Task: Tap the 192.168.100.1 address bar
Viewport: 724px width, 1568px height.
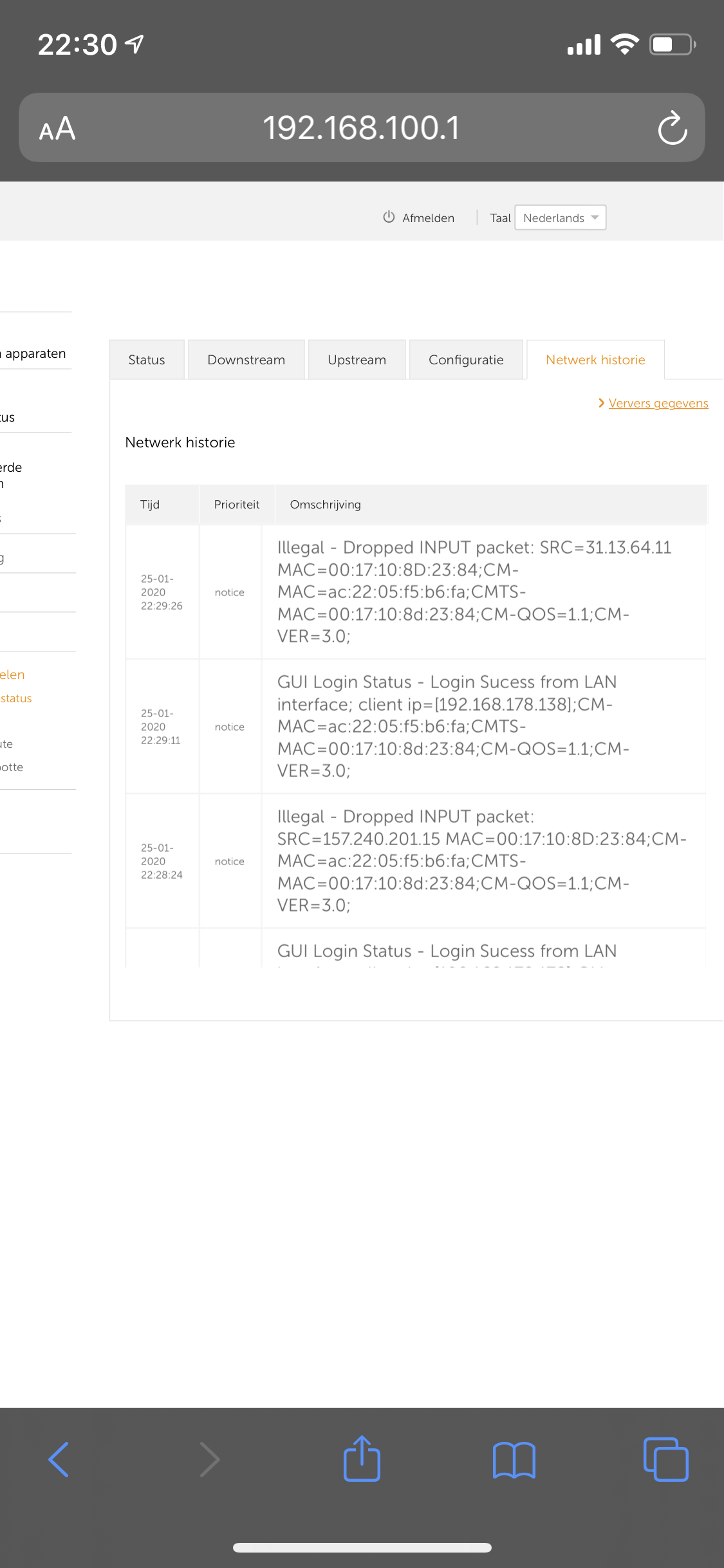Action: pos(361,128)
